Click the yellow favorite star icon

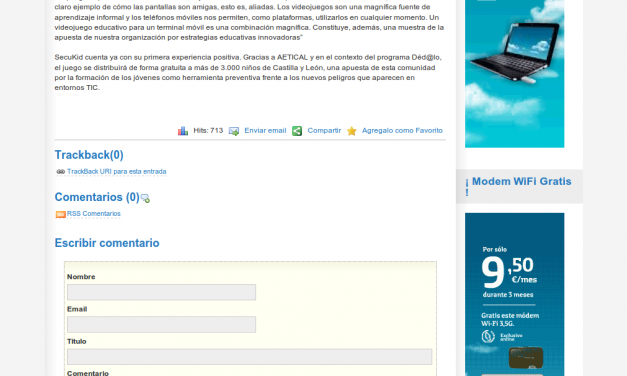351,131
